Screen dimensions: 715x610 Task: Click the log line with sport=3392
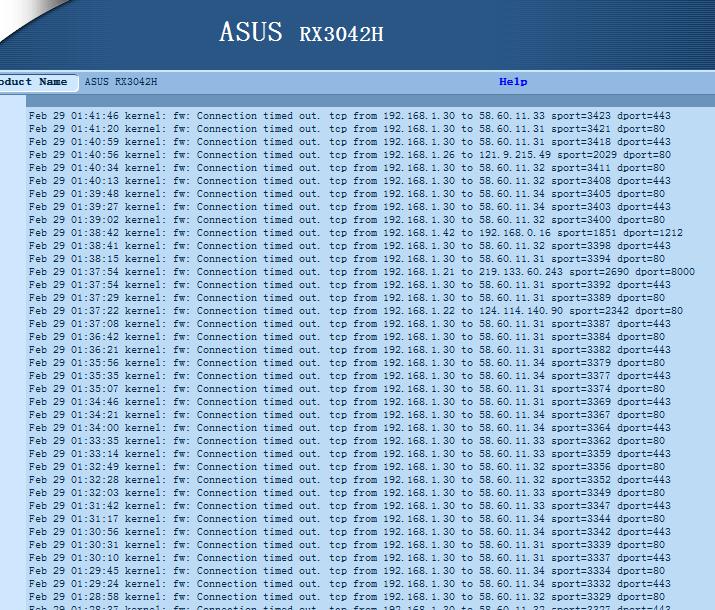point(350,285)
